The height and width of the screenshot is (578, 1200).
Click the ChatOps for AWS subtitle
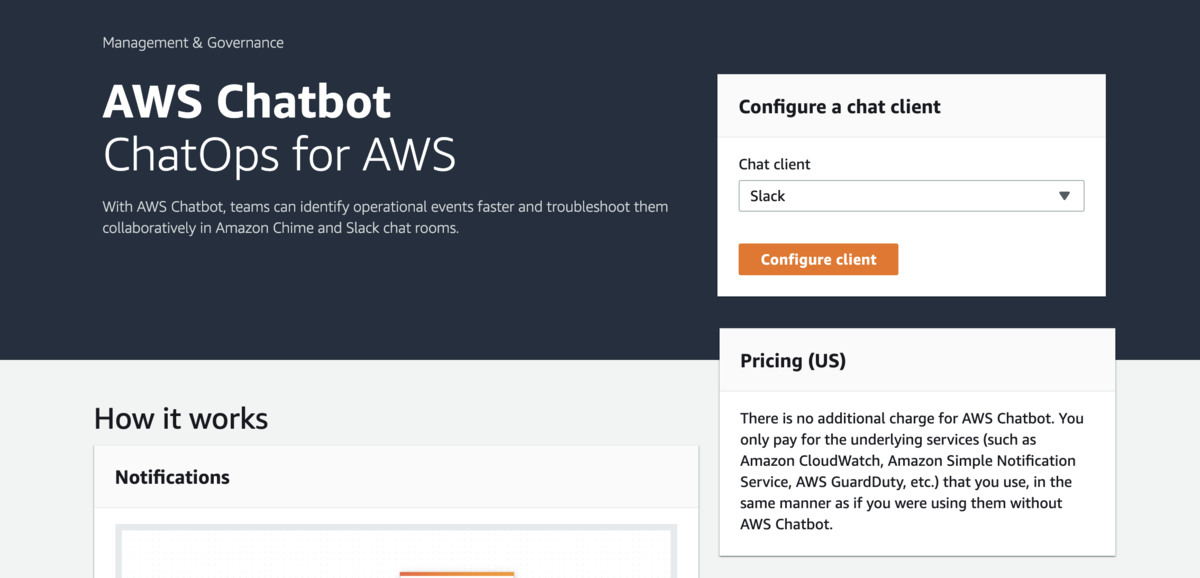[279, 154]
